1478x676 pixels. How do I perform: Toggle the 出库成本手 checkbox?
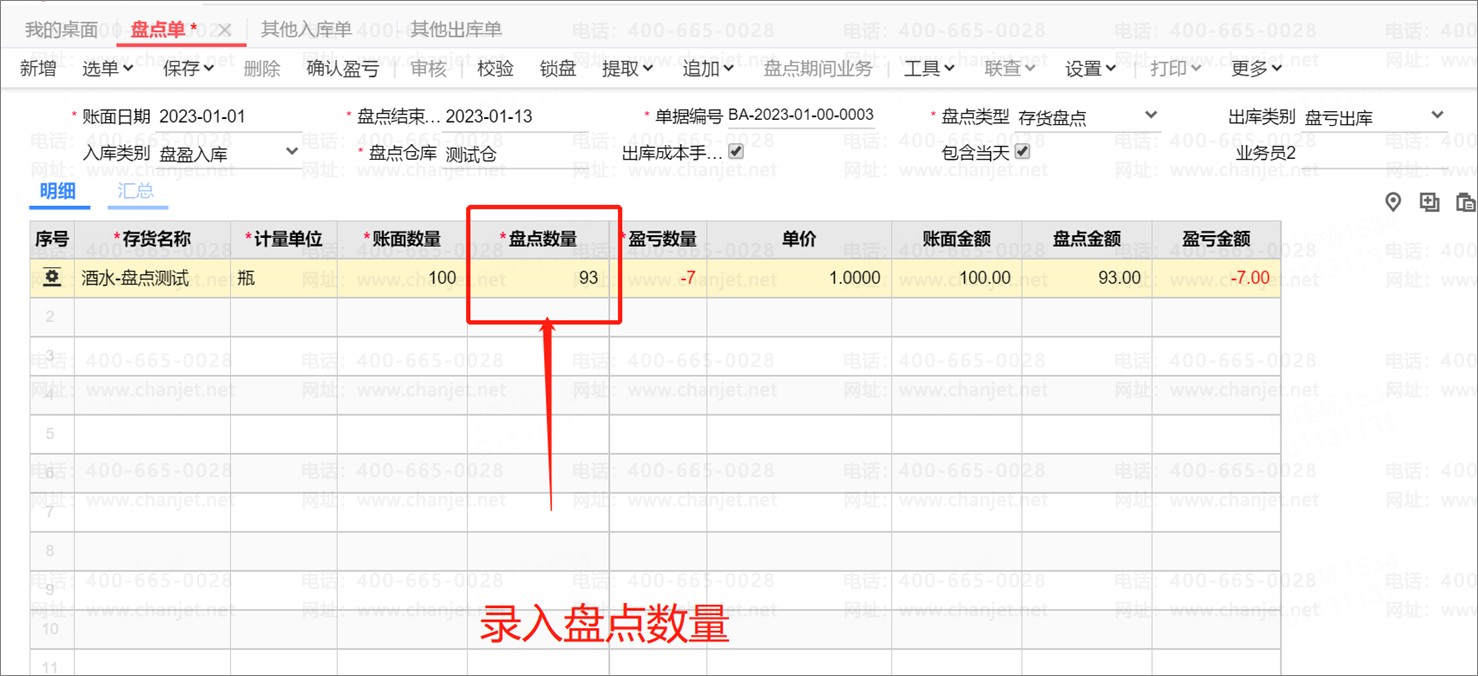click(736, 152)
